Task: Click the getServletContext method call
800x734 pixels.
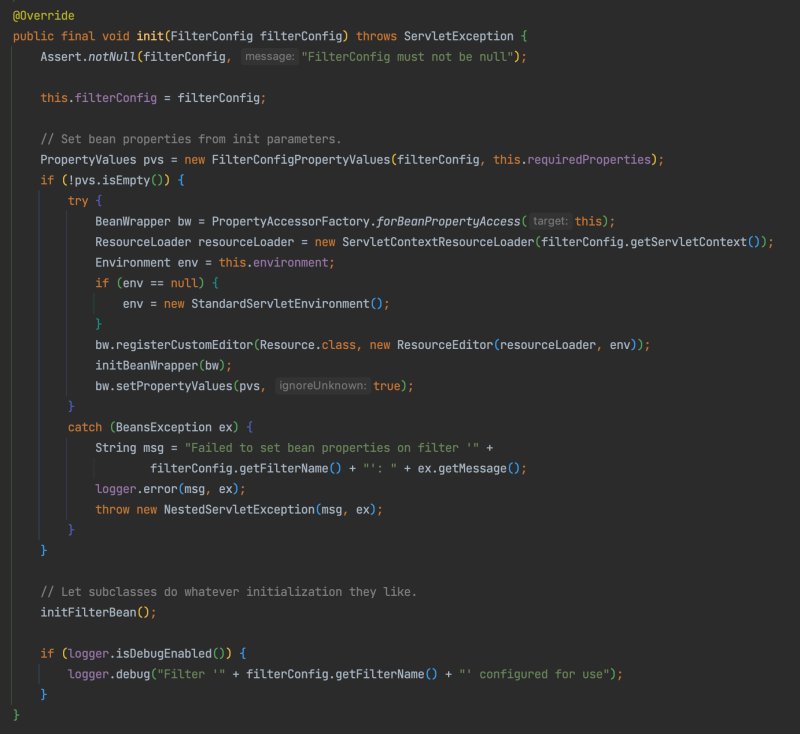Action: [x=688, y=242]
